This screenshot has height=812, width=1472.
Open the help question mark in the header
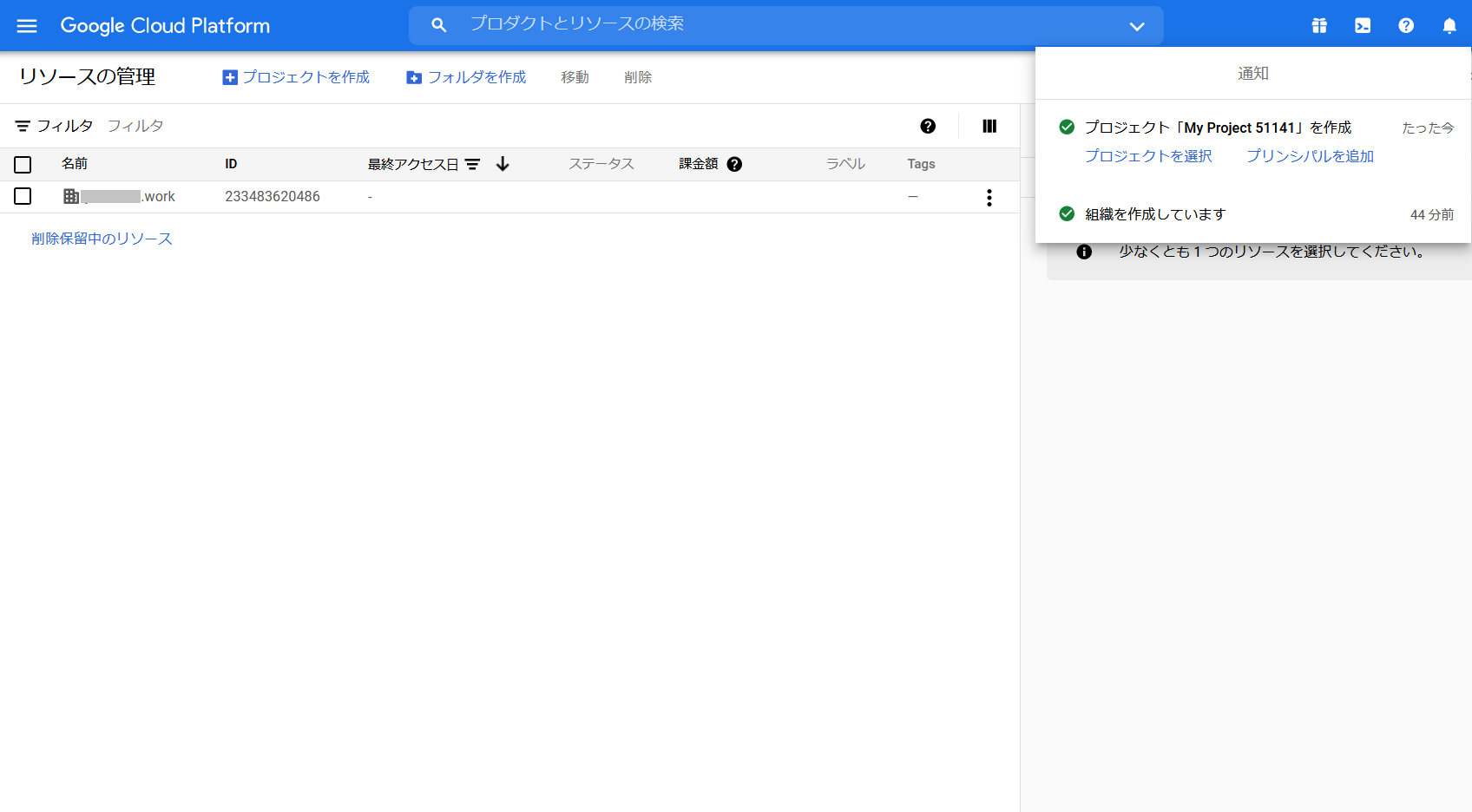(x=1406, y=26)
